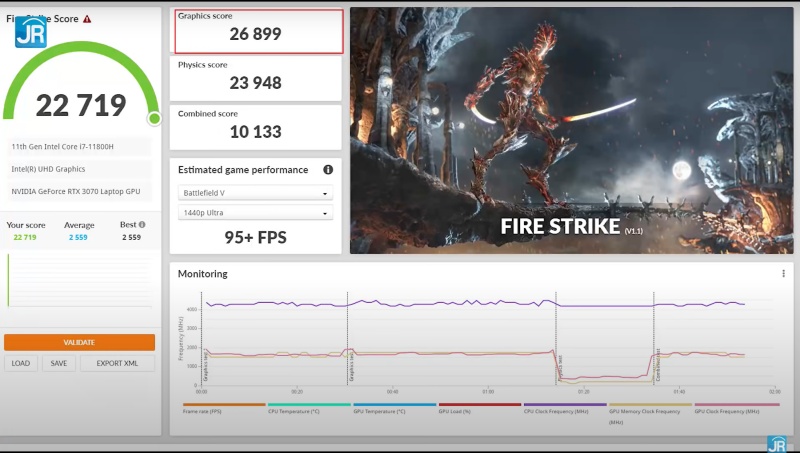The width and height of the screenshot is (800, 453).
Task: Click the warning icon next to Fire Strike Score
Action: coord(87,19)
